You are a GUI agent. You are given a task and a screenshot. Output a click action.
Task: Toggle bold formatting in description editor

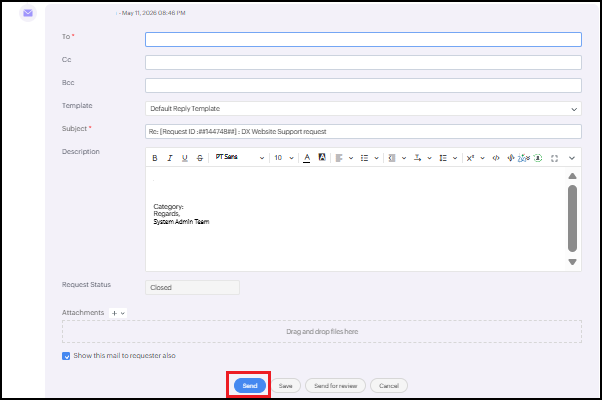pos(155,158)
